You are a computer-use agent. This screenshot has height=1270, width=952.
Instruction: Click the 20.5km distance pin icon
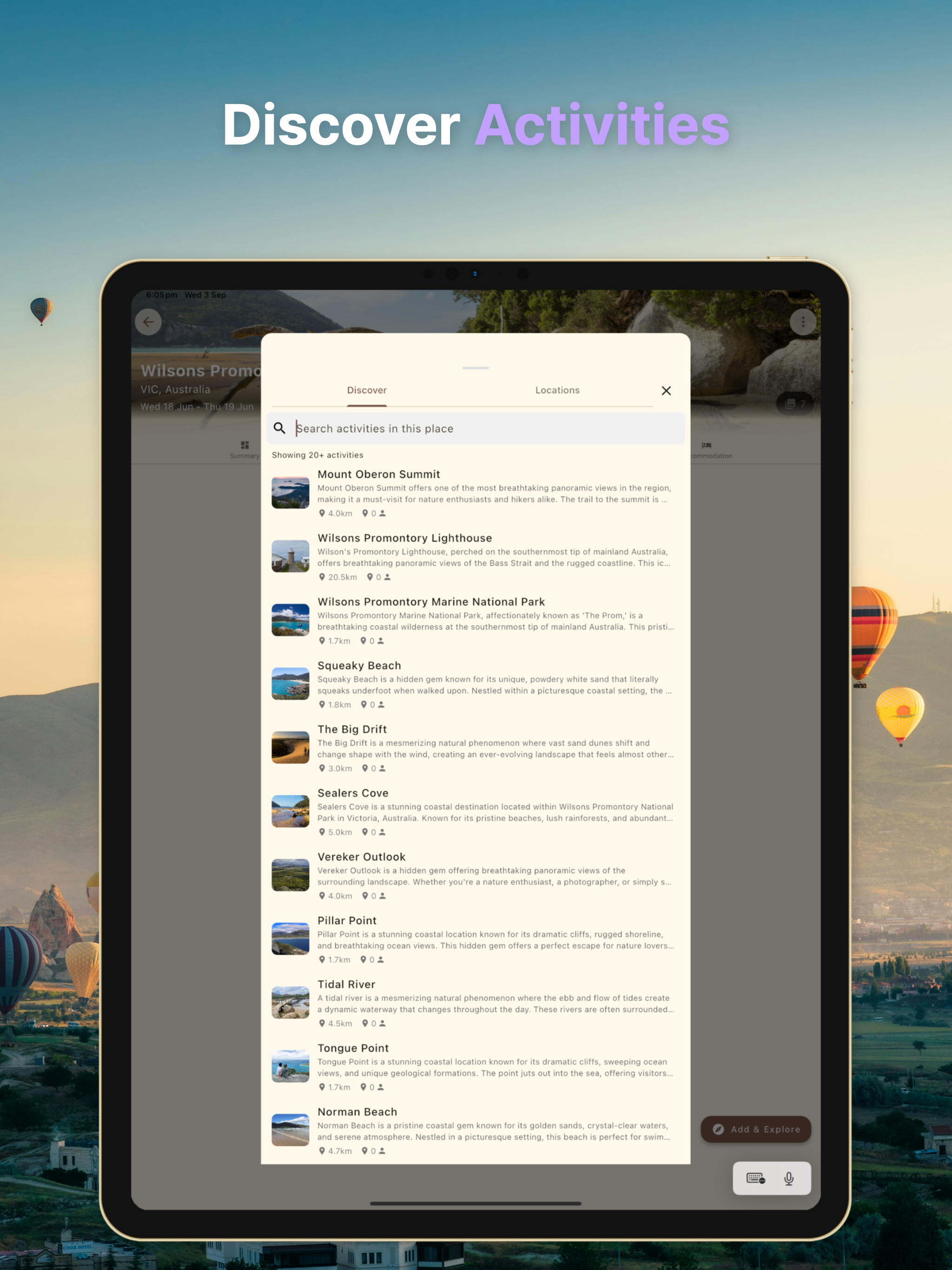pyautogui.click(x=322, y=577)
